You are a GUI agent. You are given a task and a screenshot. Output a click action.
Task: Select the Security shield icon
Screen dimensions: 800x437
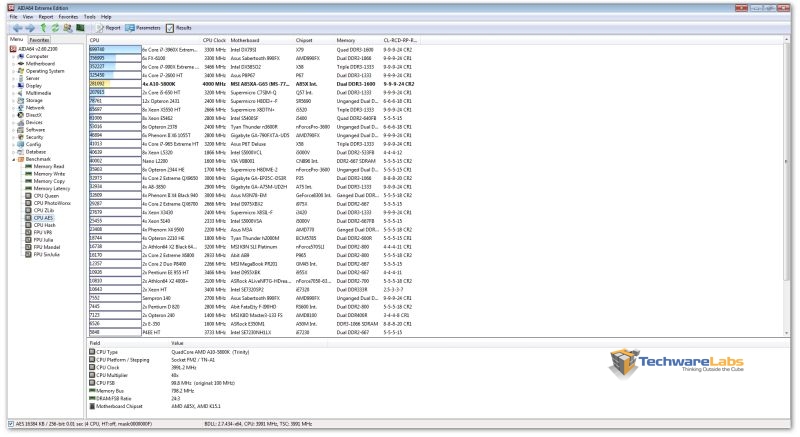point(21,137)
